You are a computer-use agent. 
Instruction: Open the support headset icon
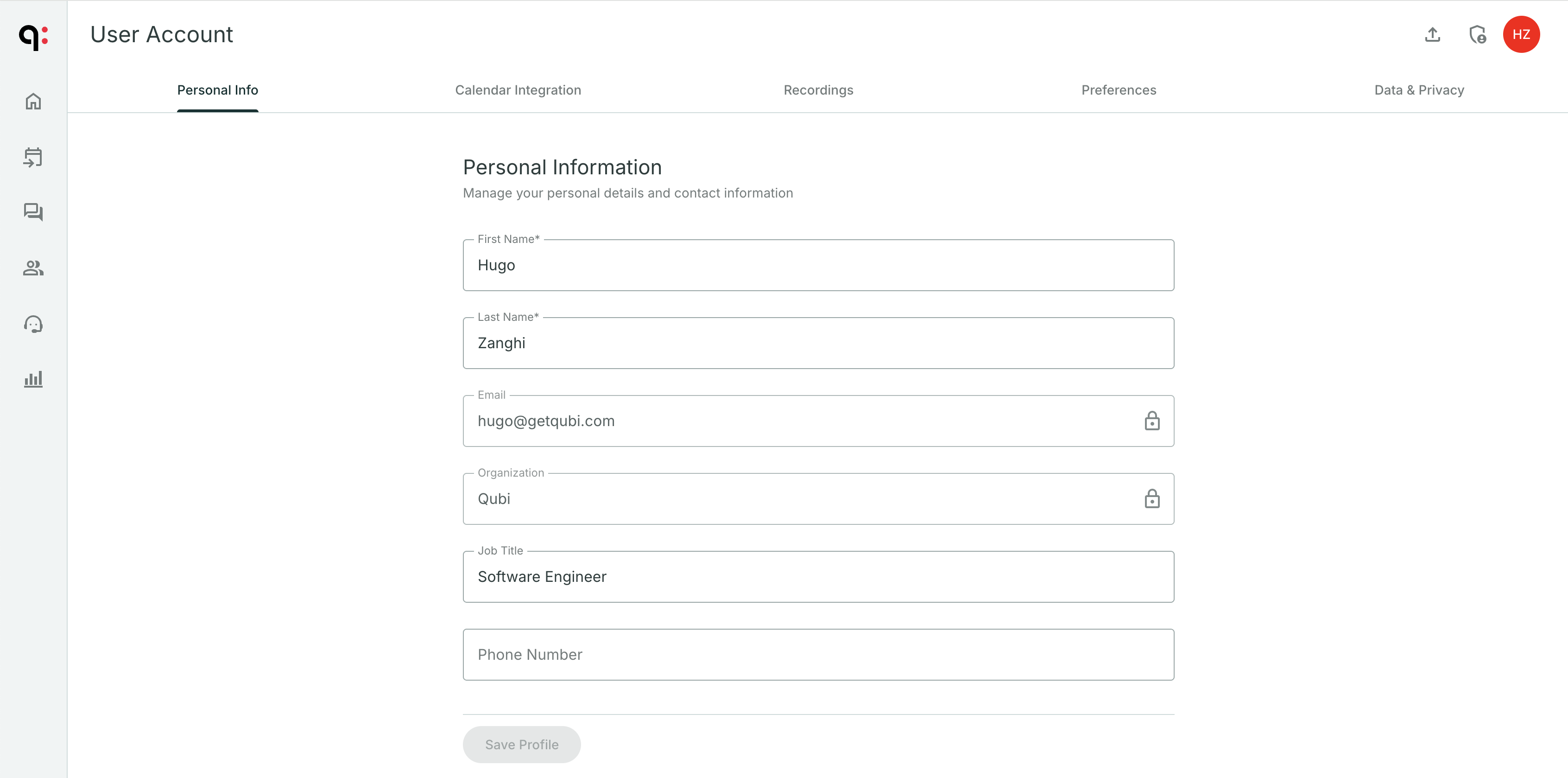coord(33,324)
